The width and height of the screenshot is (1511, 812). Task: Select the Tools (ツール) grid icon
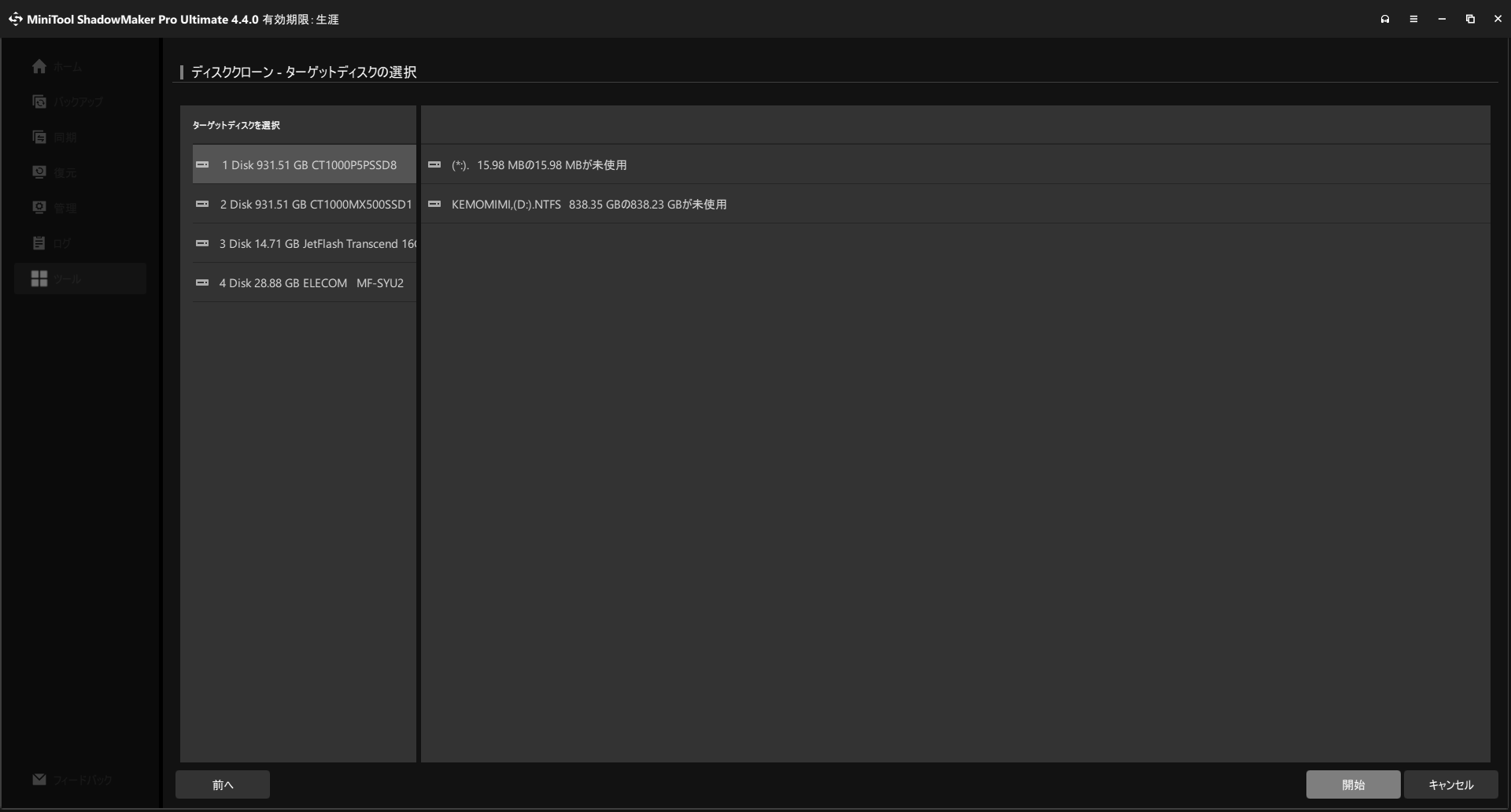[x=39, y=279]
